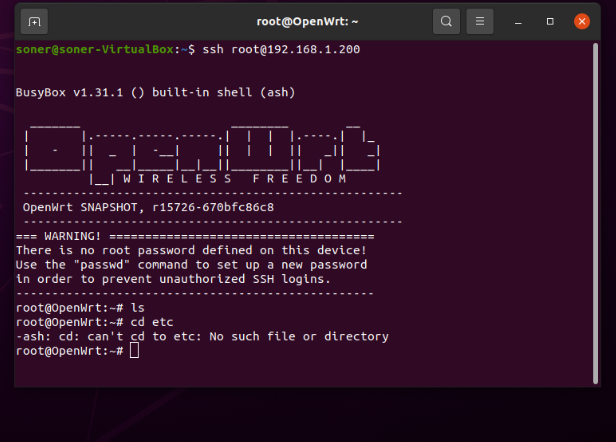Click the 'cd etc' command line
The image size is (616, 442).
click(94, 323)
